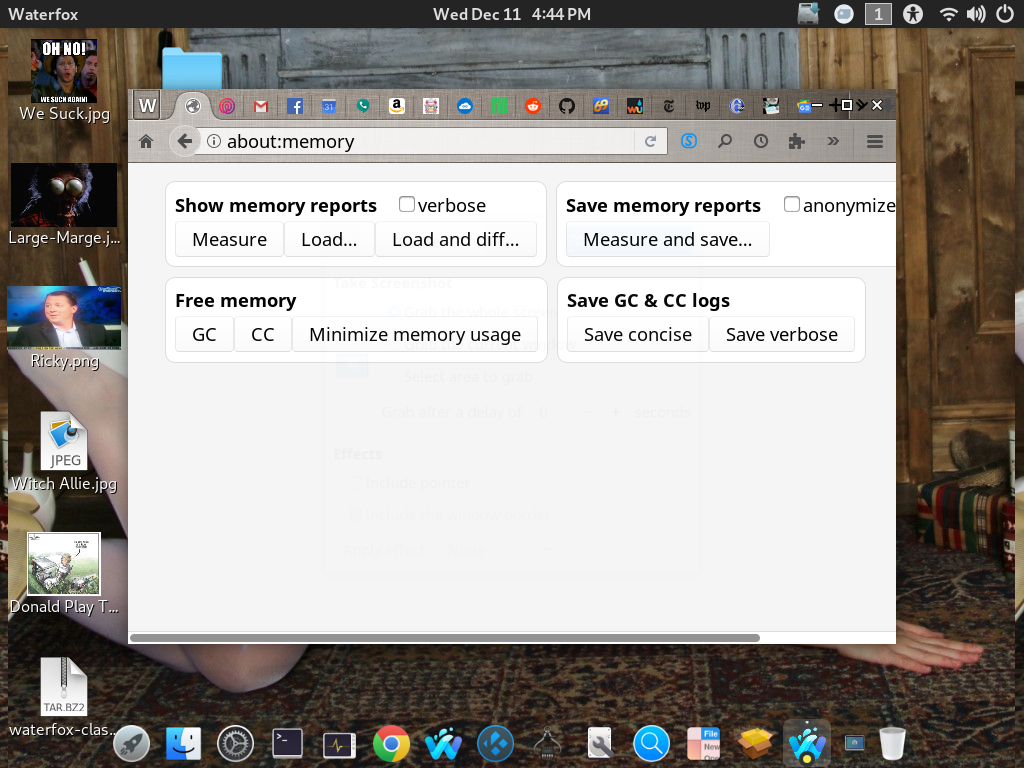Open the GitHub bookmark icon

[566, 105]
